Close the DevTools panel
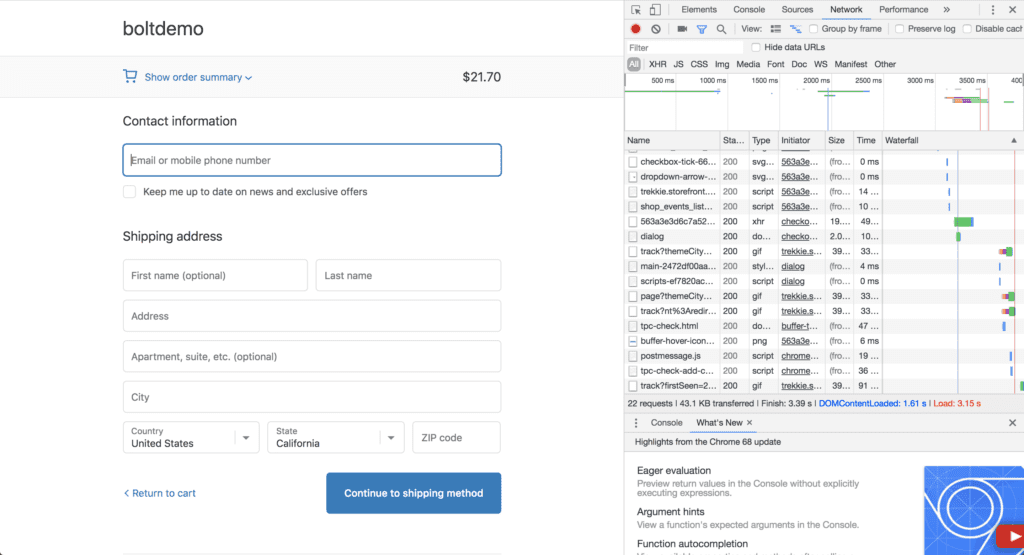The height and width of the screenshot is (555, 1024). (x=1013, y=10)
